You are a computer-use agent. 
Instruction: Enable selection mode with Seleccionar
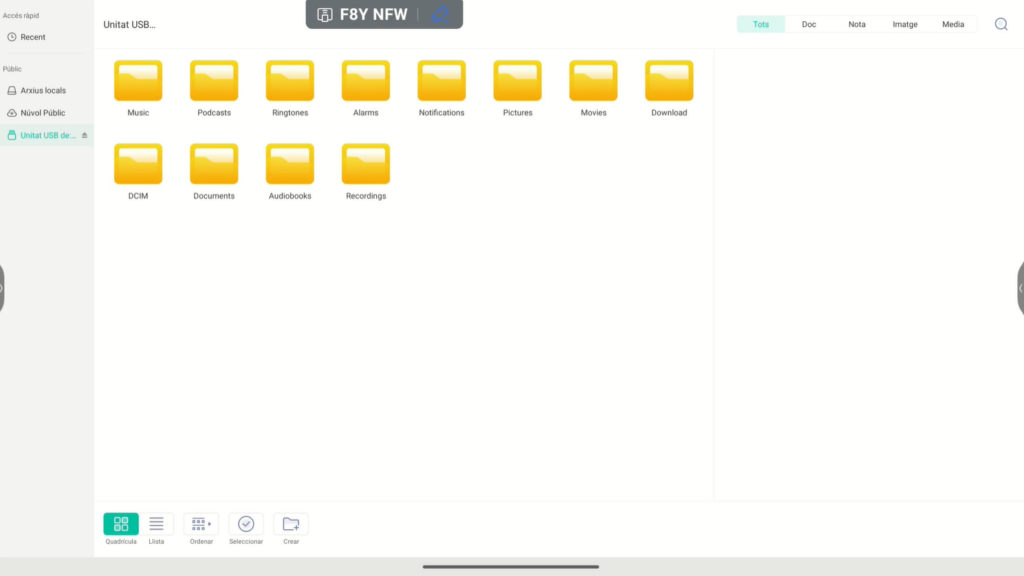click(246, 524)
